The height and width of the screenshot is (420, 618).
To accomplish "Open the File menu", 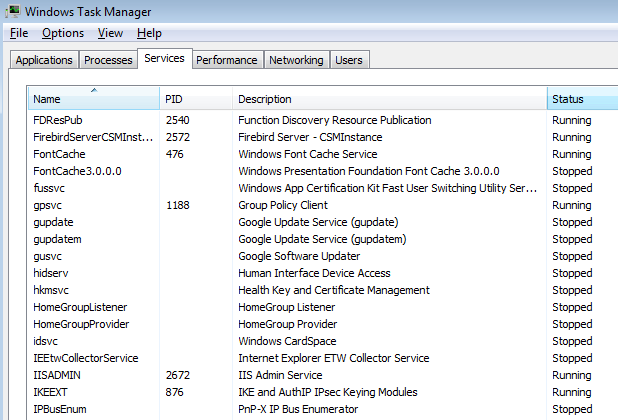I will [x=19, y=33].
